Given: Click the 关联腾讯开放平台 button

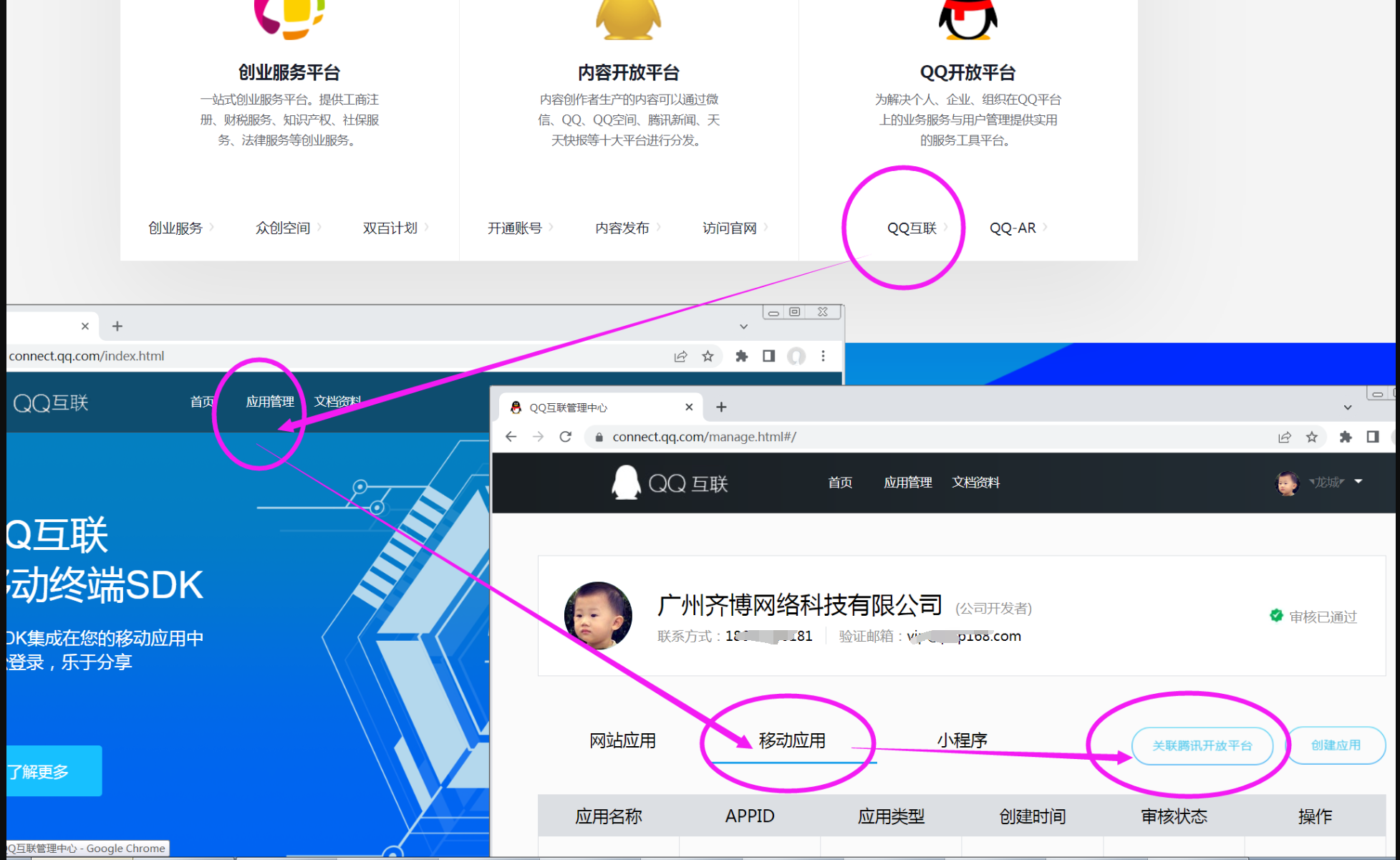Looking at the screenshot, I should point(1202,745).
